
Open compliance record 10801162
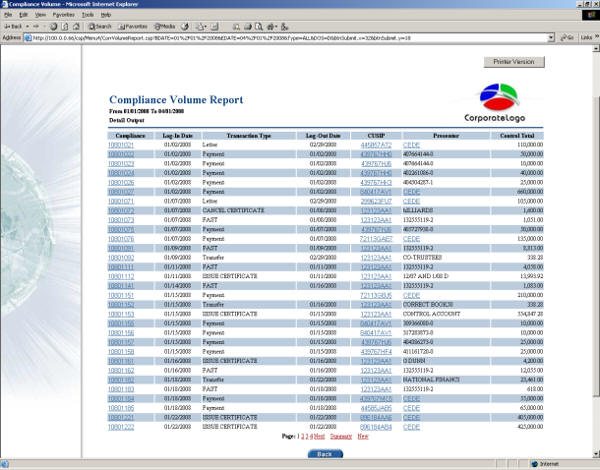(x=121, y=370)
